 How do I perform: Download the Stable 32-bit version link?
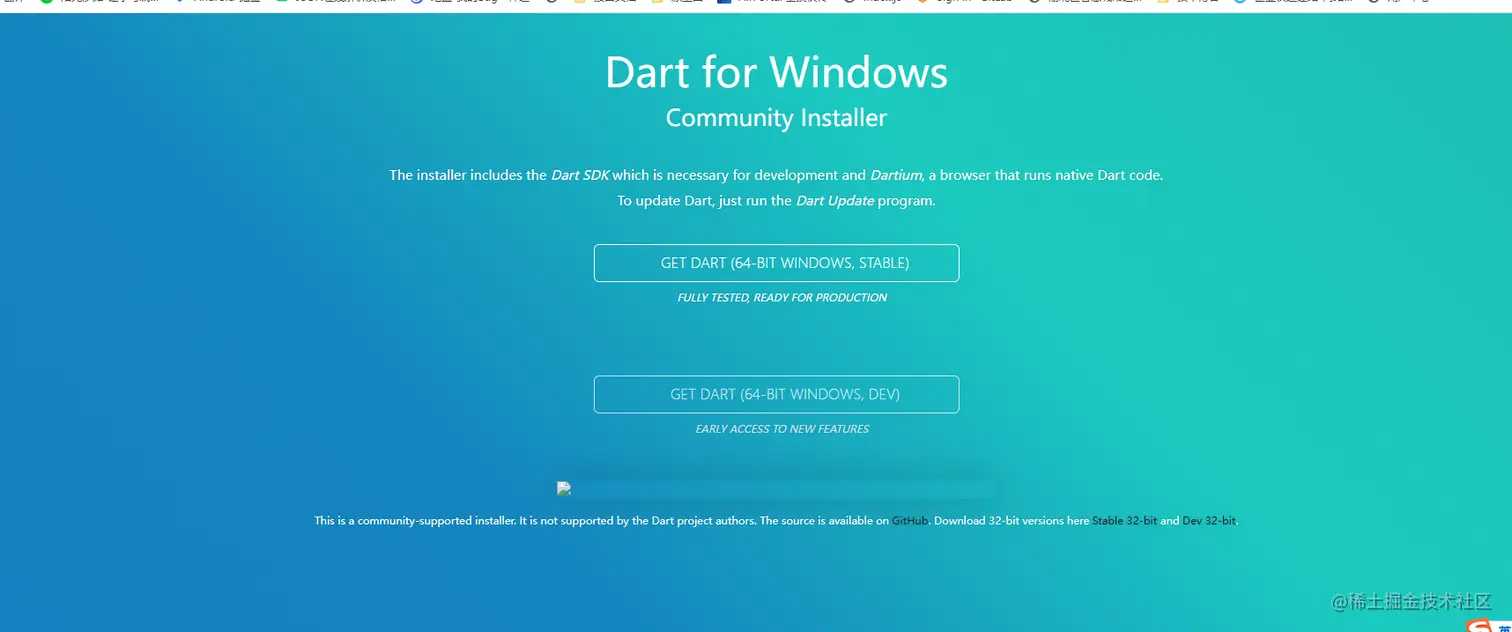point(1124,521)
